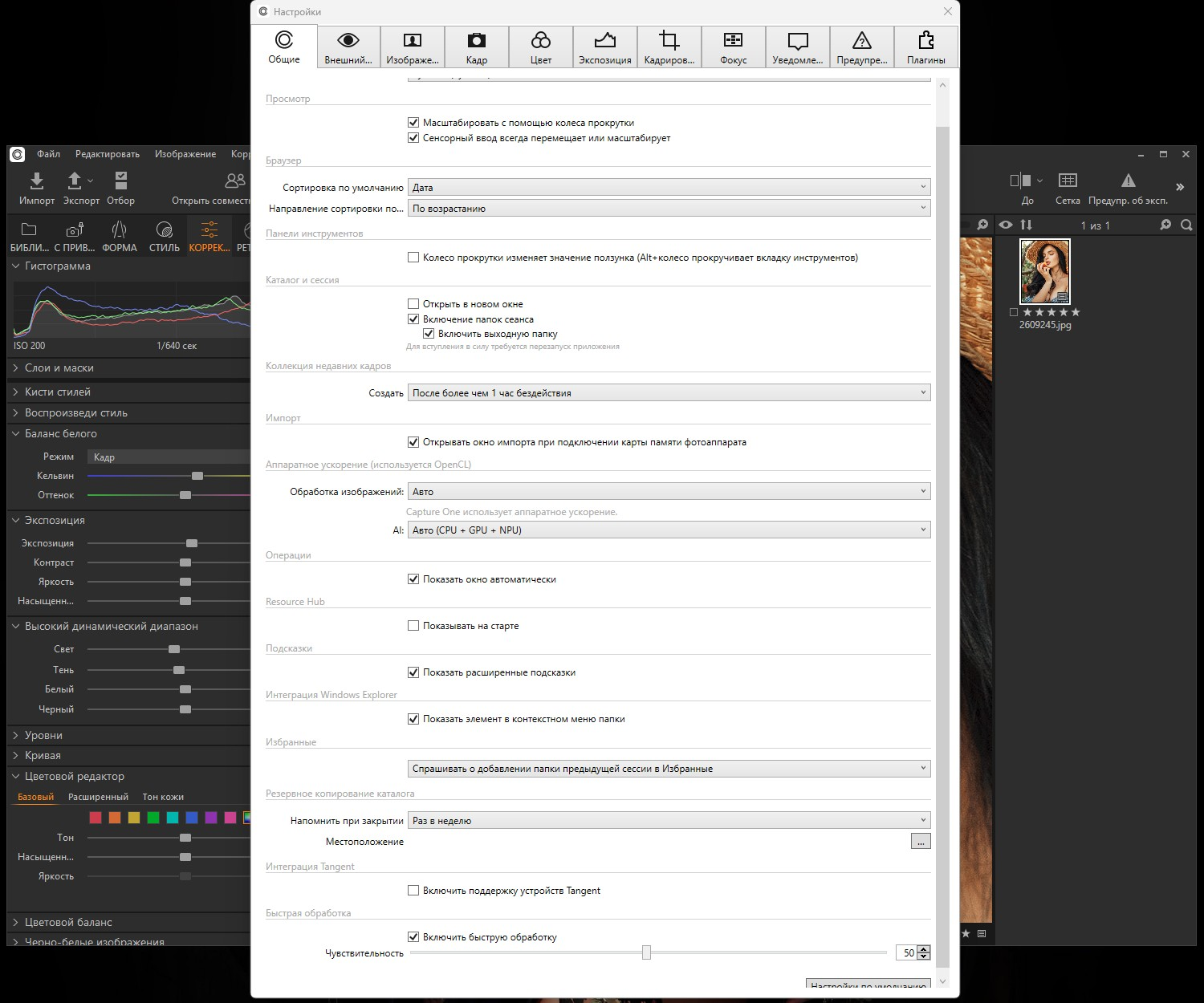Select the 2609245.jpg thumbnail in browser
Screen dimensions: 1204x1003
coord(1044,271)
